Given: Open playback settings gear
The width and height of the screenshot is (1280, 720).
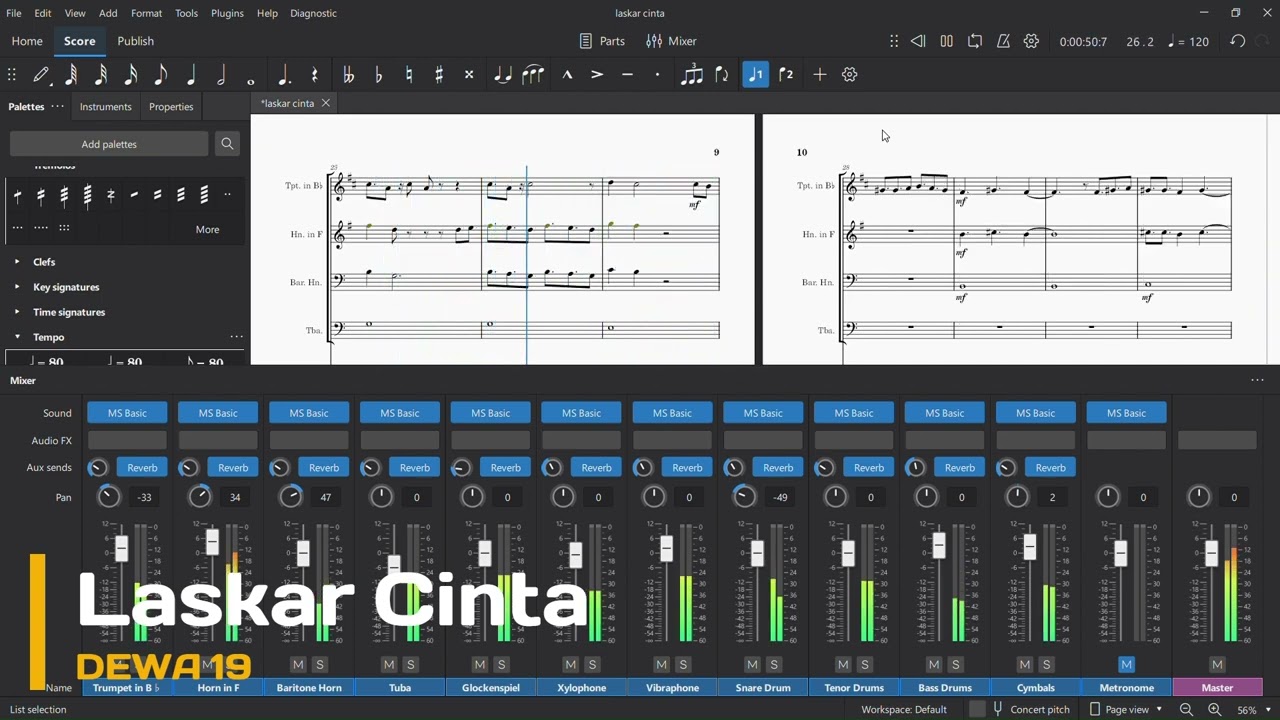Looking at the screenshot, I should (1032, 41).
